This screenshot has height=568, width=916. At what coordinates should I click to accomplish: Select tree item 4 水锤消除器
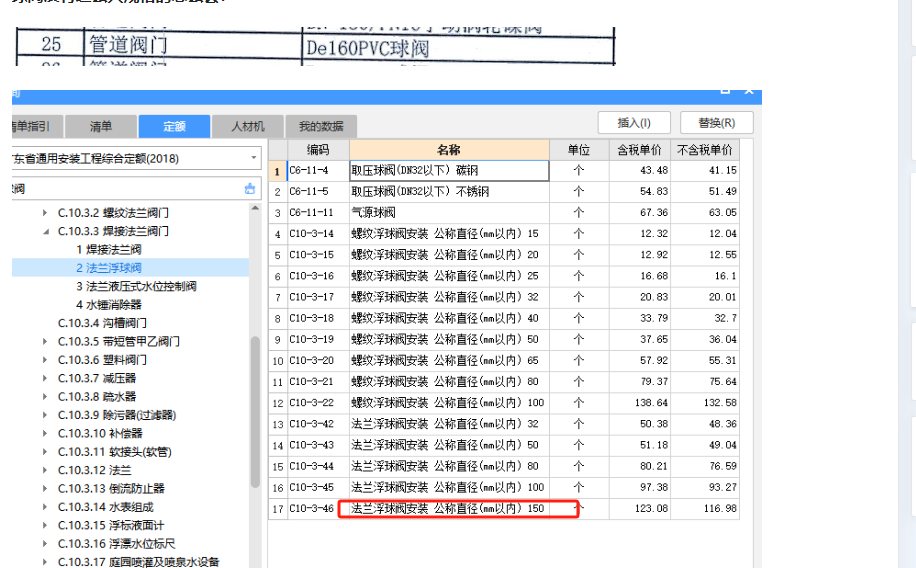point(109,304)
